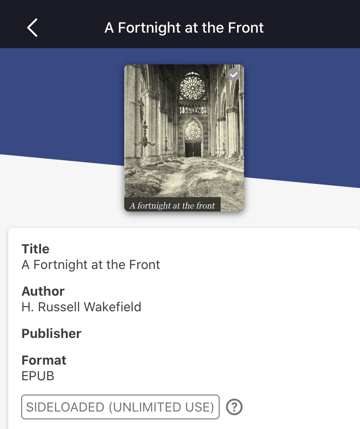Tap the book cover thumbnail

tap(184, 138)
